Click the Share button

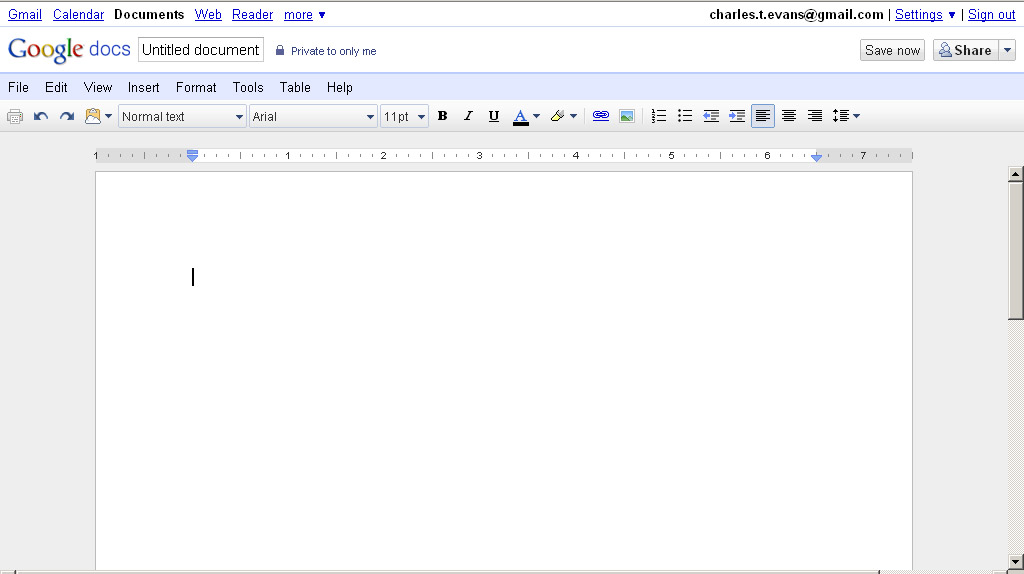[966, 50]
